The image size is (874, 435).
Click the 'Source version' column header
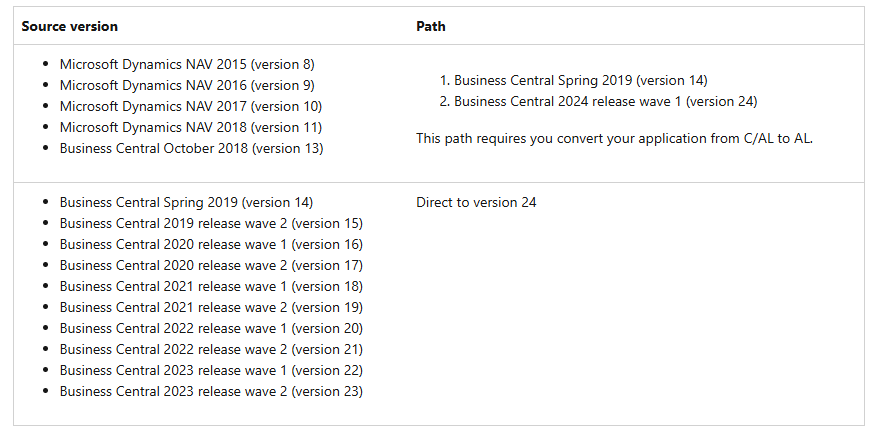pos(69,26)
